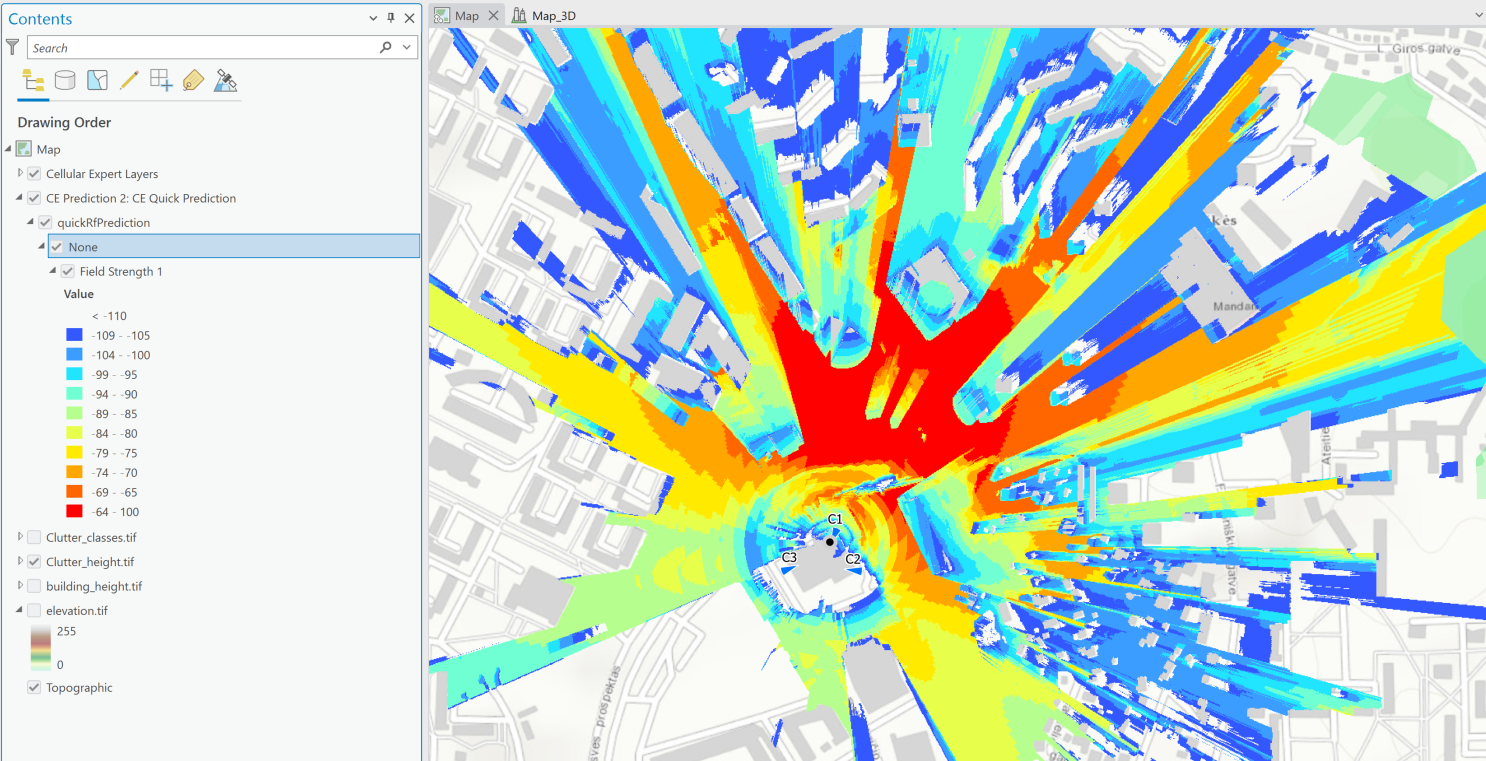Uncheck CE Prediction 2: CE Quick Prediction layer
Image resolution: width=1486 pixels, height=761 pixels.
34,198
